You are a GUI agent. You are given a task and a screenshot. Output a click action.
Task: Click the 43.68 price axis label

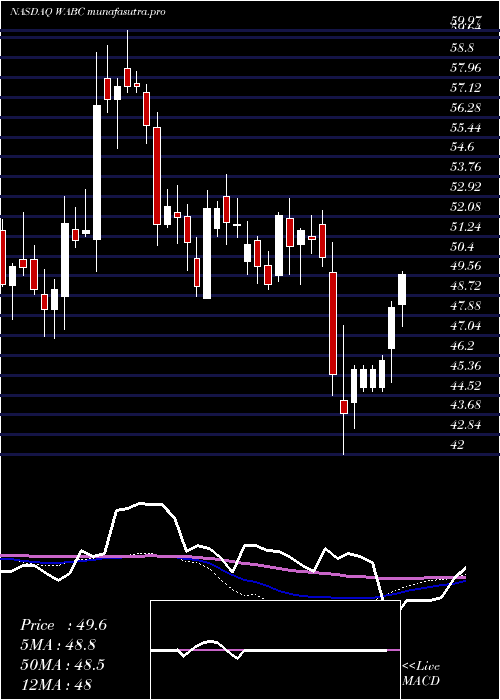(x=466, y=405)
